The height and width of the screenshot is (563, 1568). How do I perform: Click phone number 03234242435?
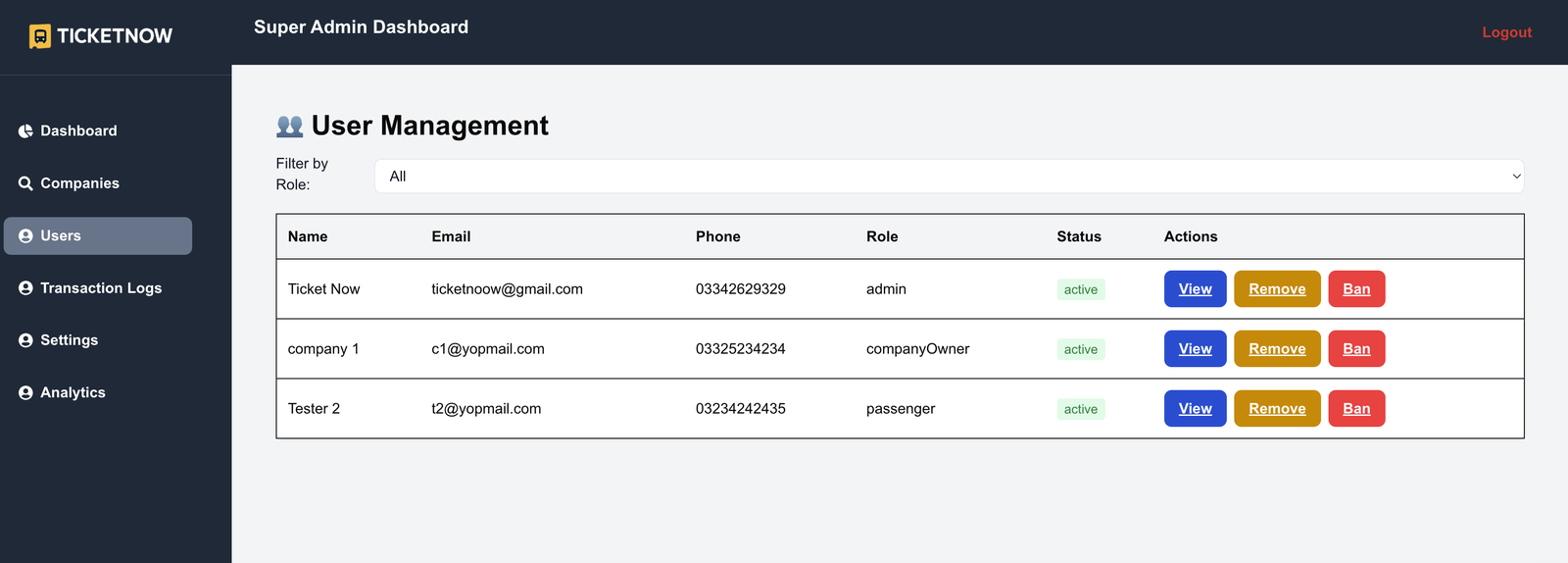[x=741, y=409]
